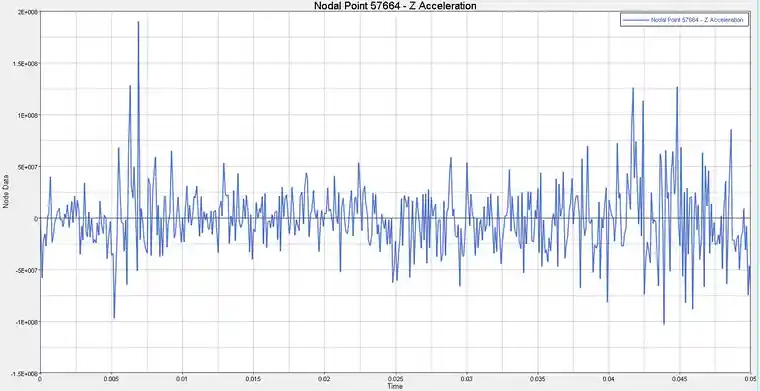Click the tallest acceleration peak near 0.007

point(138,22)
